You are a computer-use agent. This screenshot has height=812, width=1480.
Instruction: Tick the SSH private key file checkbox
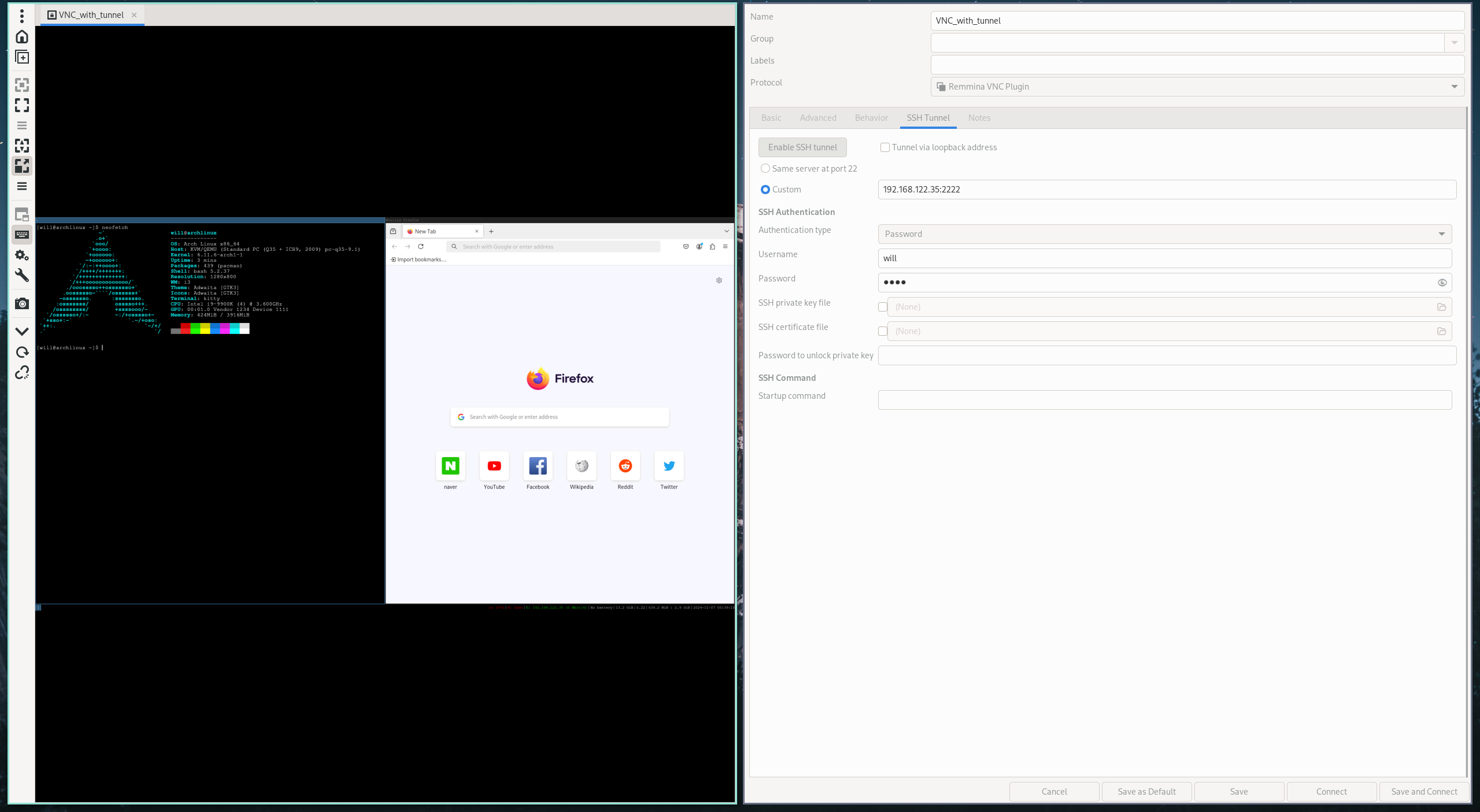[882, 307]
